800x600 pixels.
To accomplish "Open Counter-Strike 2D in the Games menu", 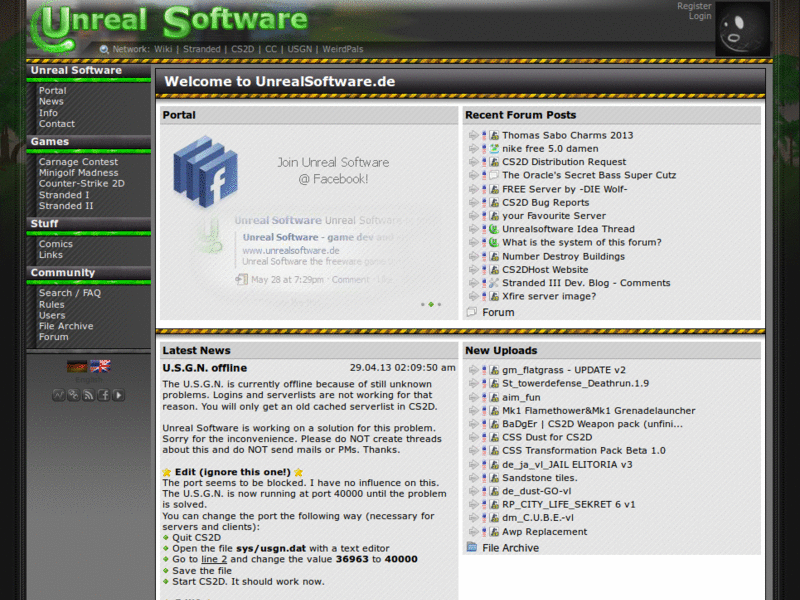I will click(x=82, y=184).
